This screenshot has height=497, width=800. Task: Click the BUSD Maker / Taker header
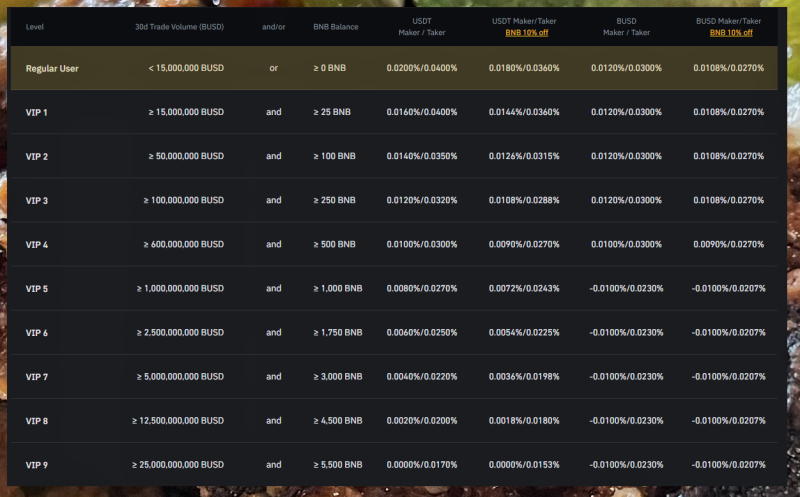point(627,27)
